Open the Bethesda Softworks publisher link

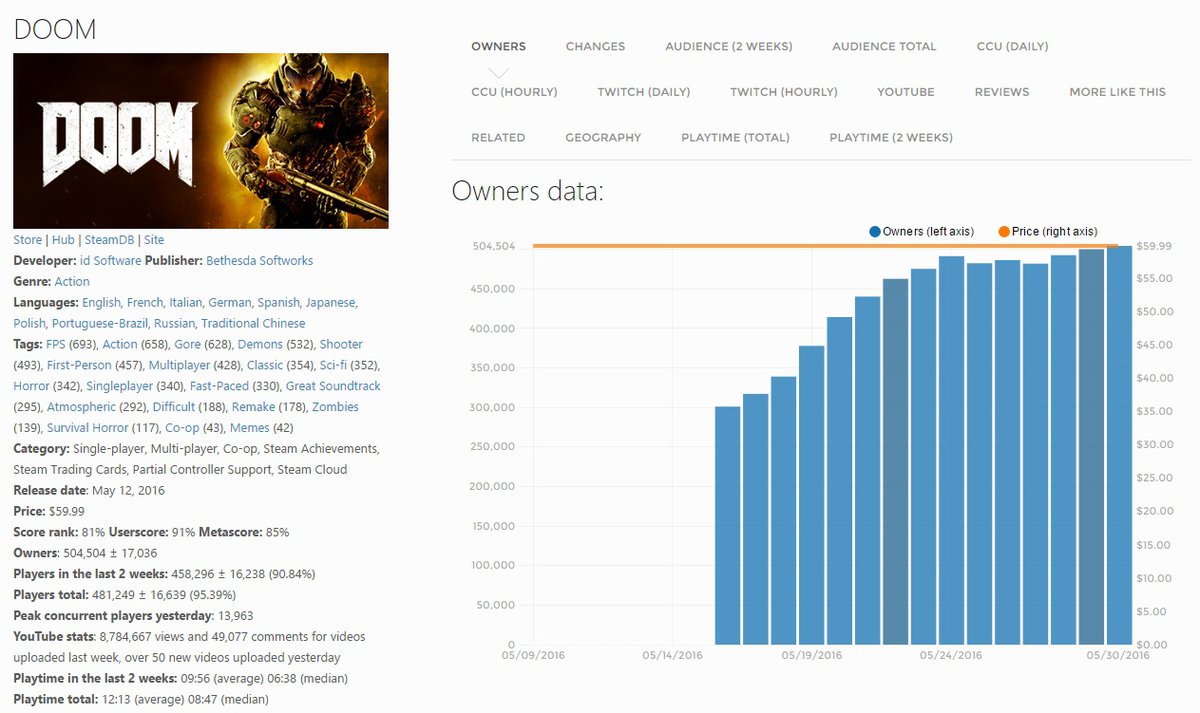click(x=259, y=261)
